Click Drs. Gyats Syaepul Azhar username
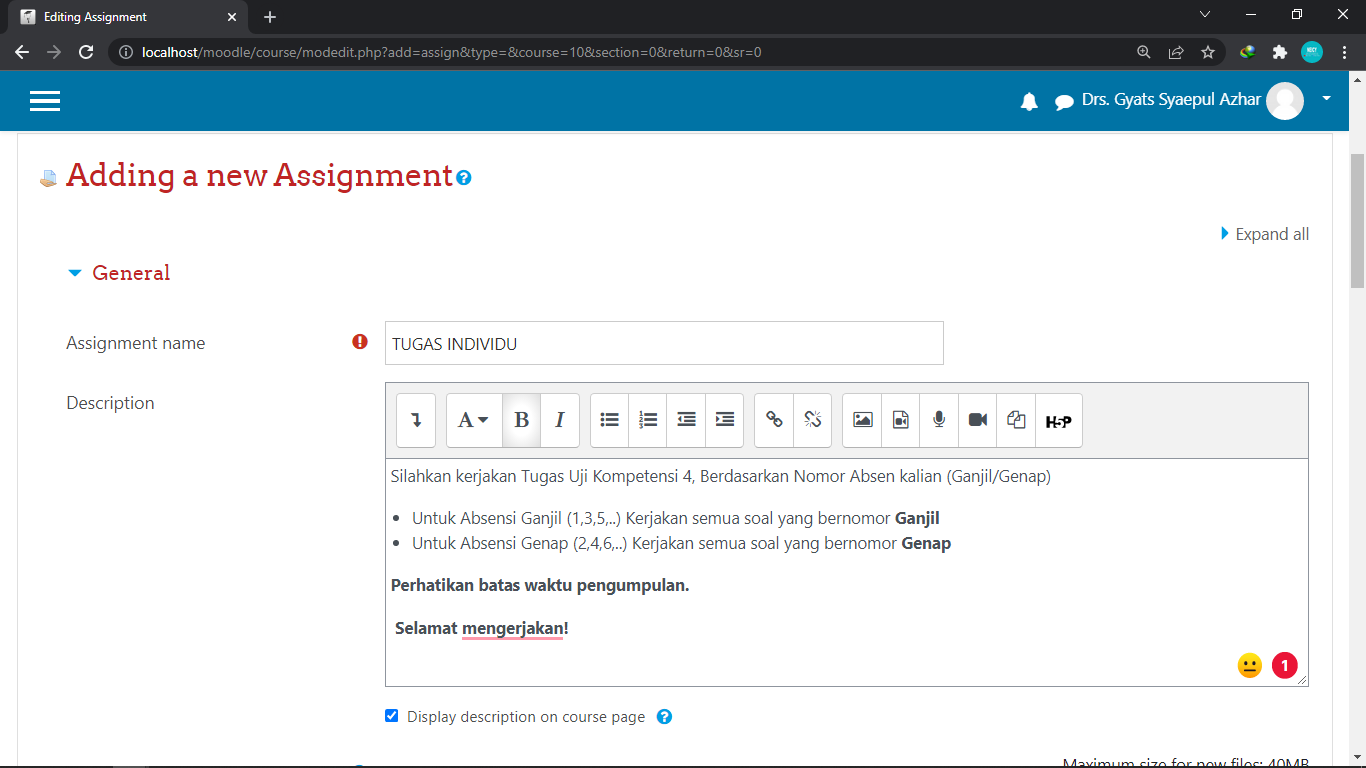This screenshot has height=768, width=1366. [1171, 100]
